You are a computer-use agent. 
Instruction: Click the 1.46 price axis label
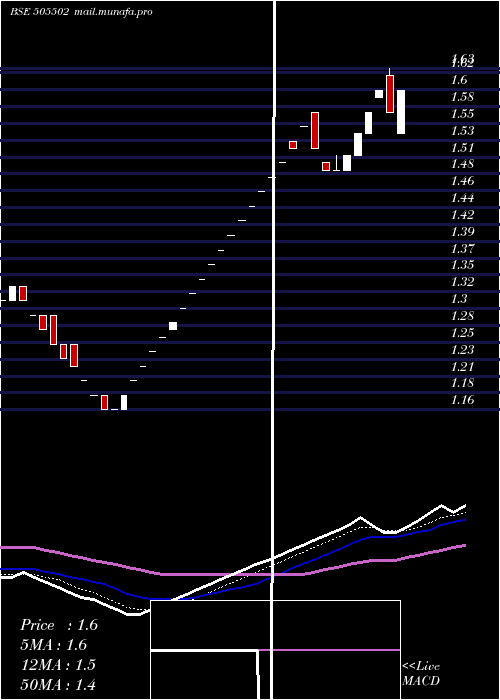coord(462,181)
